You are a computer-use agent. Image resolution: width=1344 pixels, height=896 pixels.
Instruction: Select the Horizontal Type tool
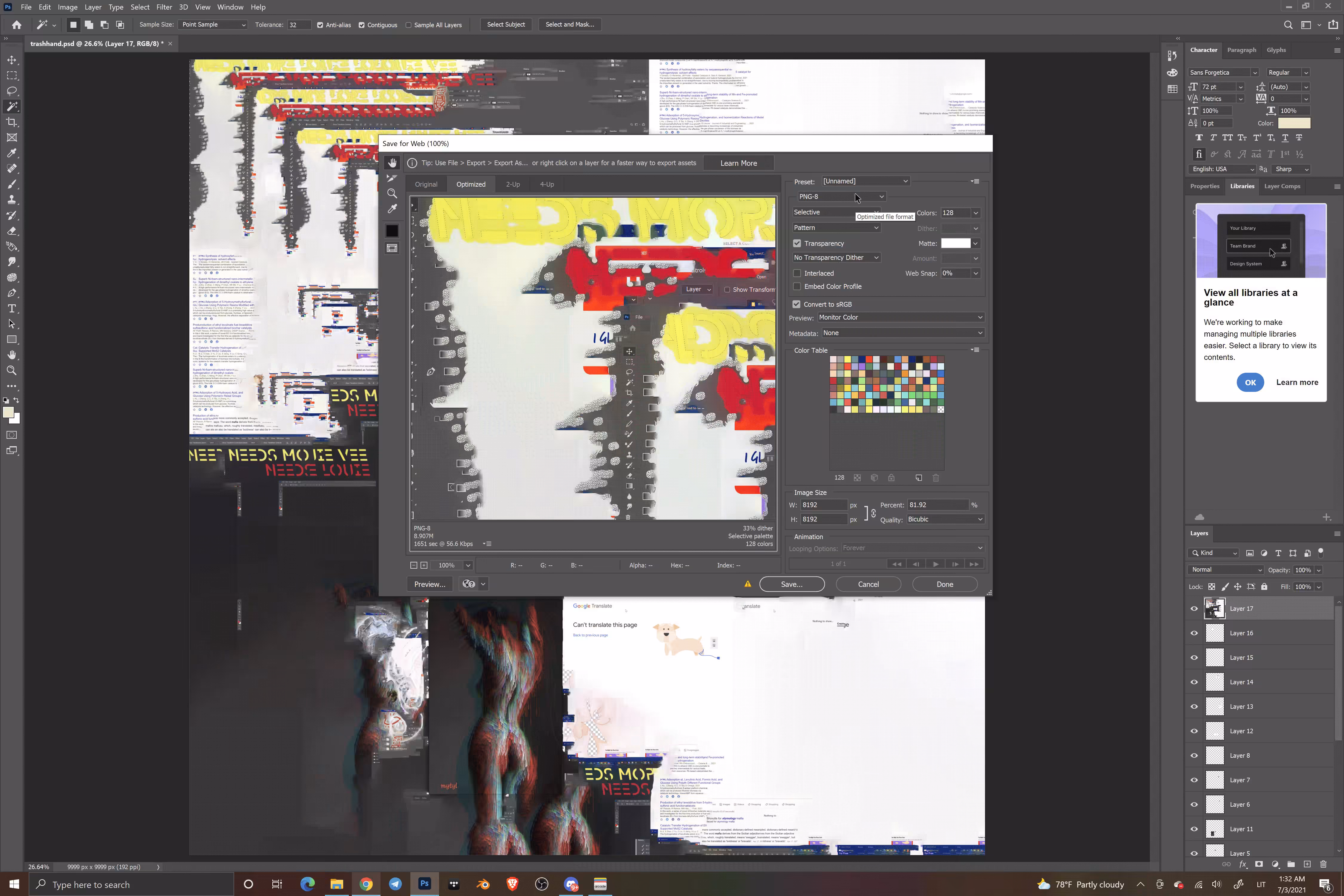pos(11,309)
